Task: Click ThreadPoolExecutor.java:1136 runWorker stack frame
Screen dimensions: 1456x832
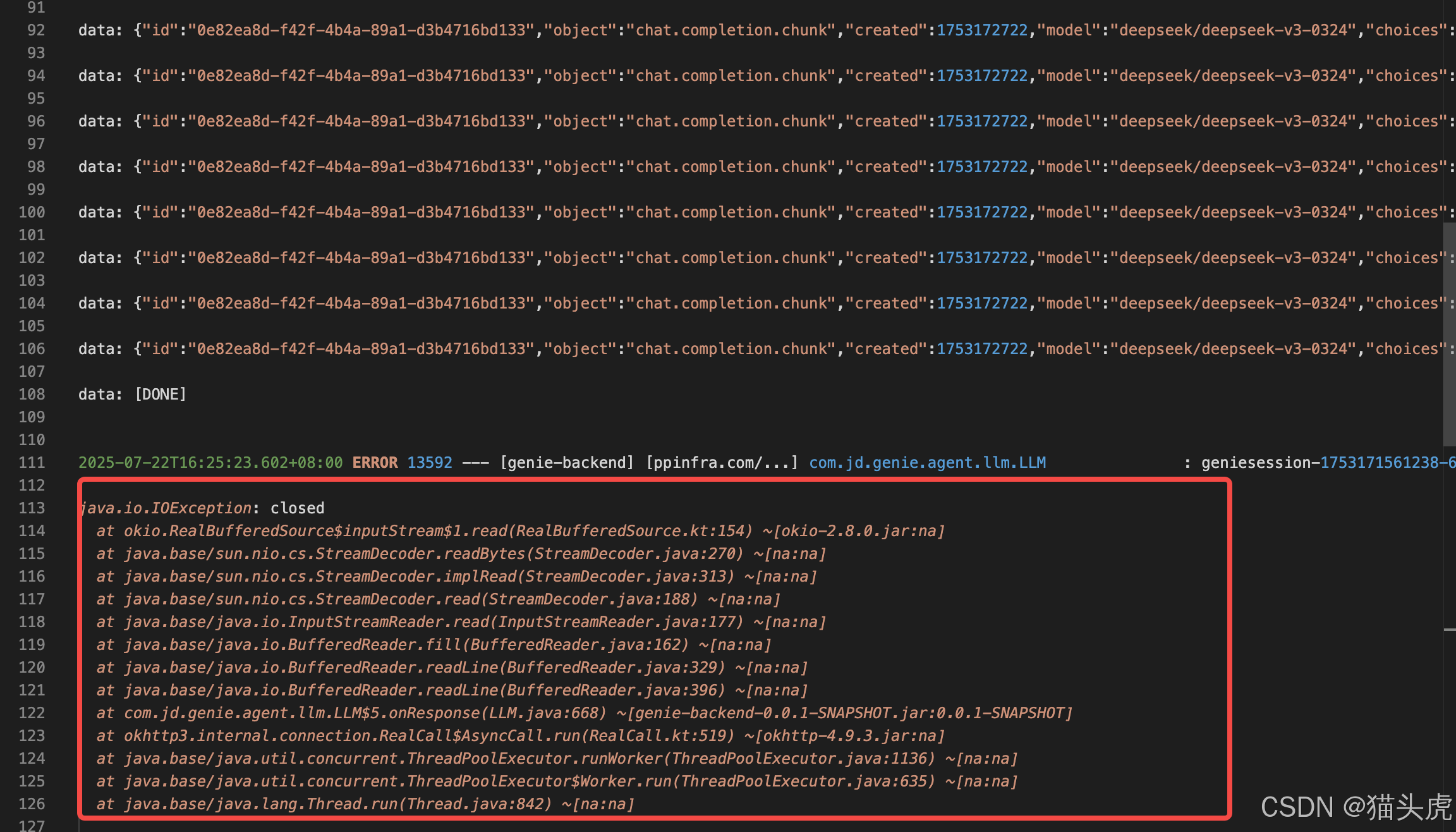Action: (x=556, y=759)
